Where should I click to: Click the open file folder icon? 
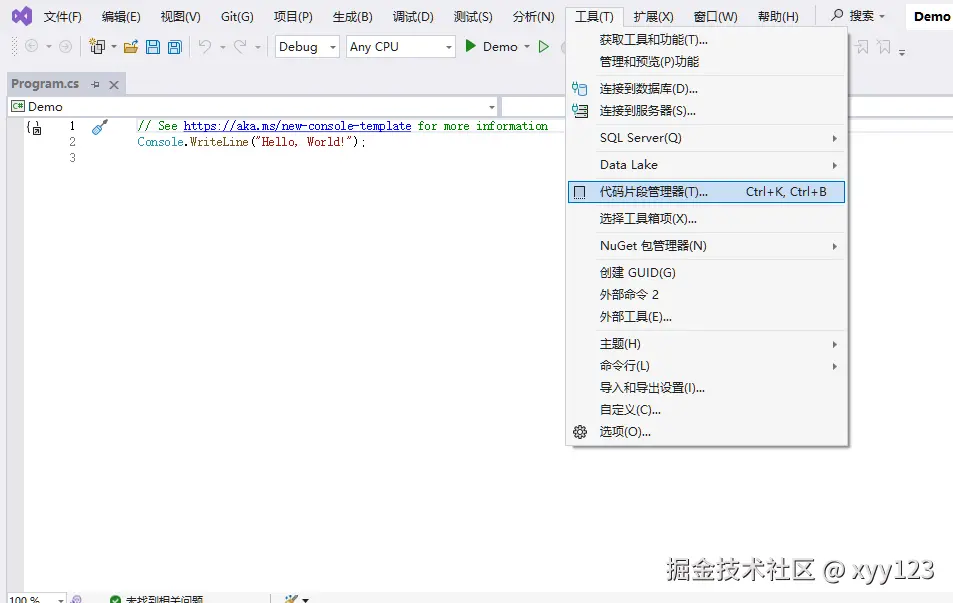(131, 47)
